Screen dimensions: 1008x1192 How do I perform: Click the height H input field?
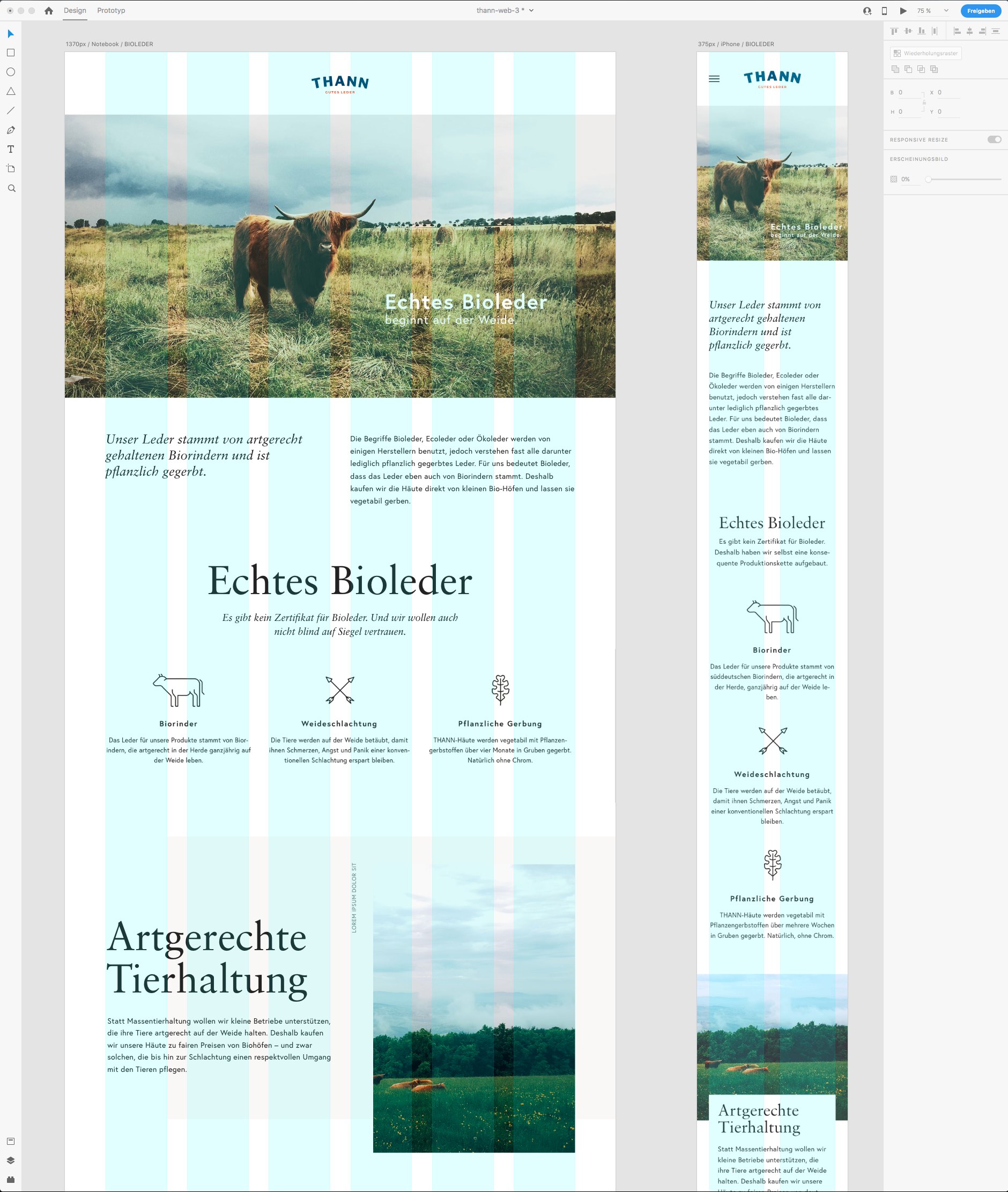point(909,112)
